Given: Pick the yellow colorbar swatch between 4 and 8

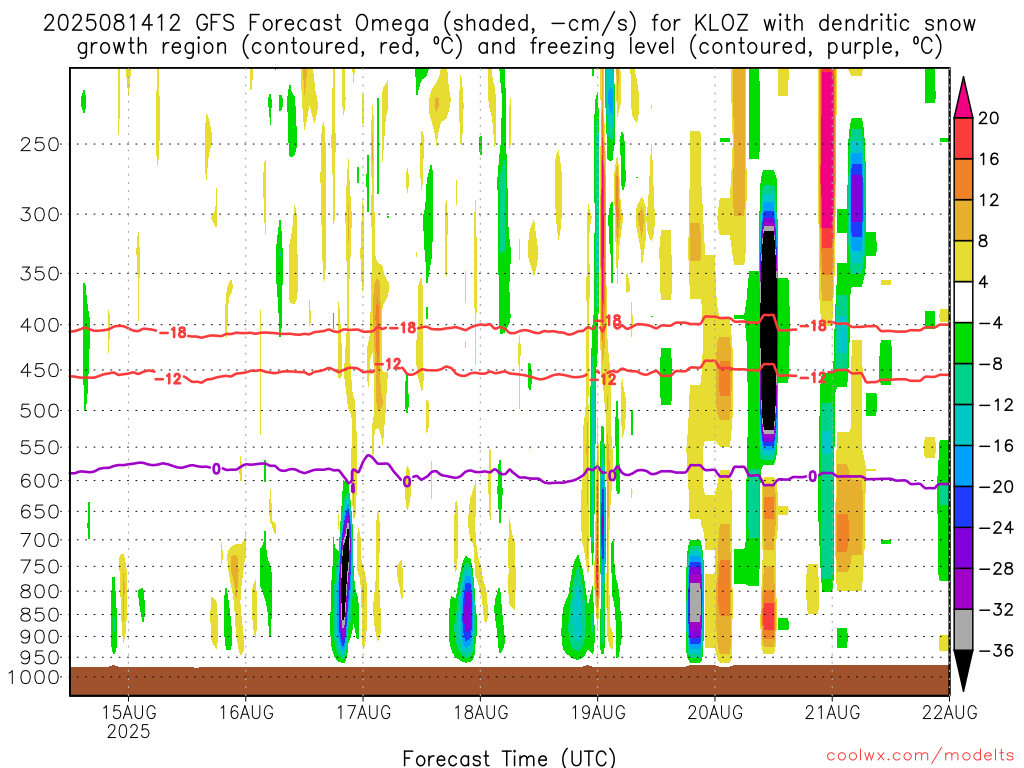Looking at the screenshot, I should click(963, 262).
